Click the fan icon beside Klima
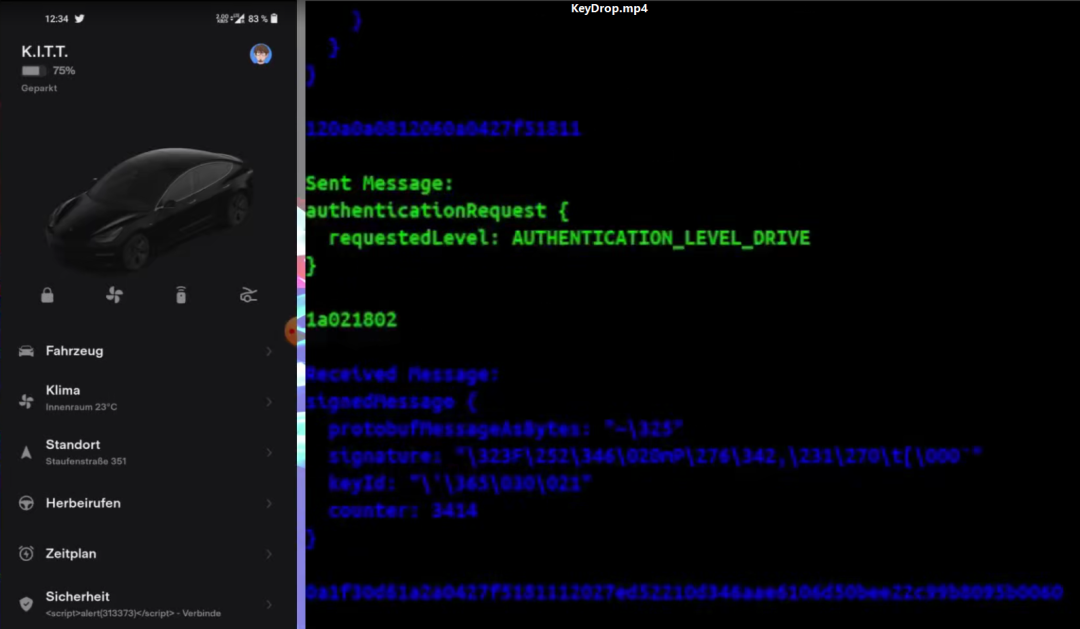 point(26,401)
